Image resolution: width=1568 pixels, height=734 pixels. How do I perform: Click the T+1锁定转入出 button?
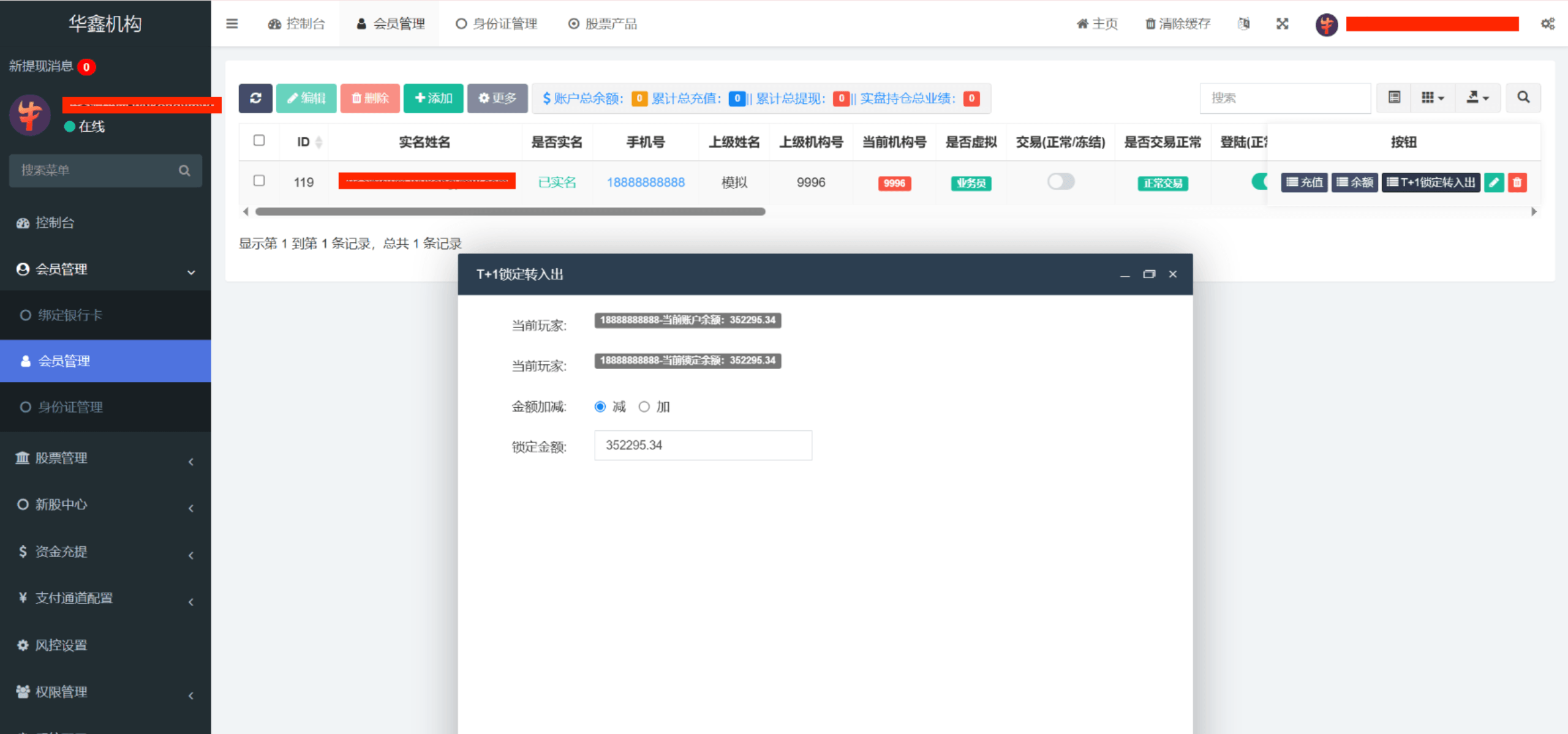(x=1431, y=182)
